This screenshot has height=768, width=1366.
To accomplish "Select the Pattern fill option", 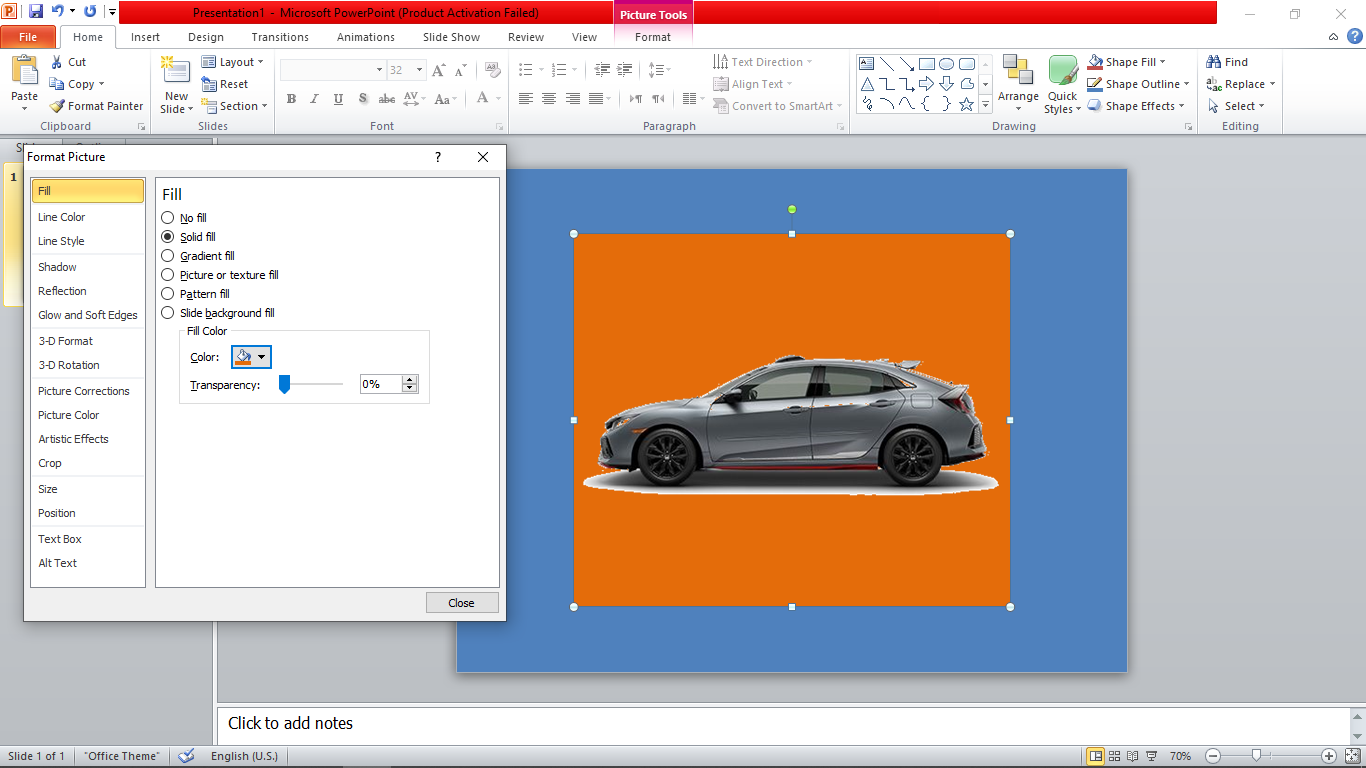I will (168, 294).
